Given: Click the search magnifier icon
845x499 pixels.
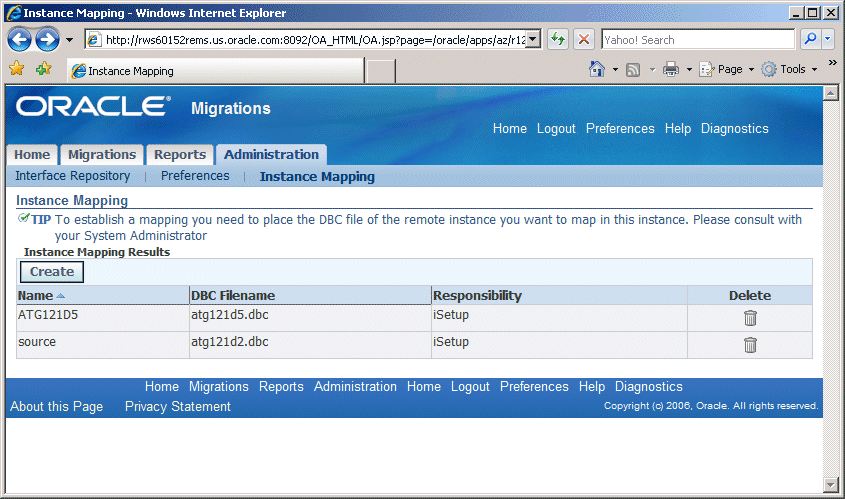Looking at the screenshot, I should coord(810,39).
